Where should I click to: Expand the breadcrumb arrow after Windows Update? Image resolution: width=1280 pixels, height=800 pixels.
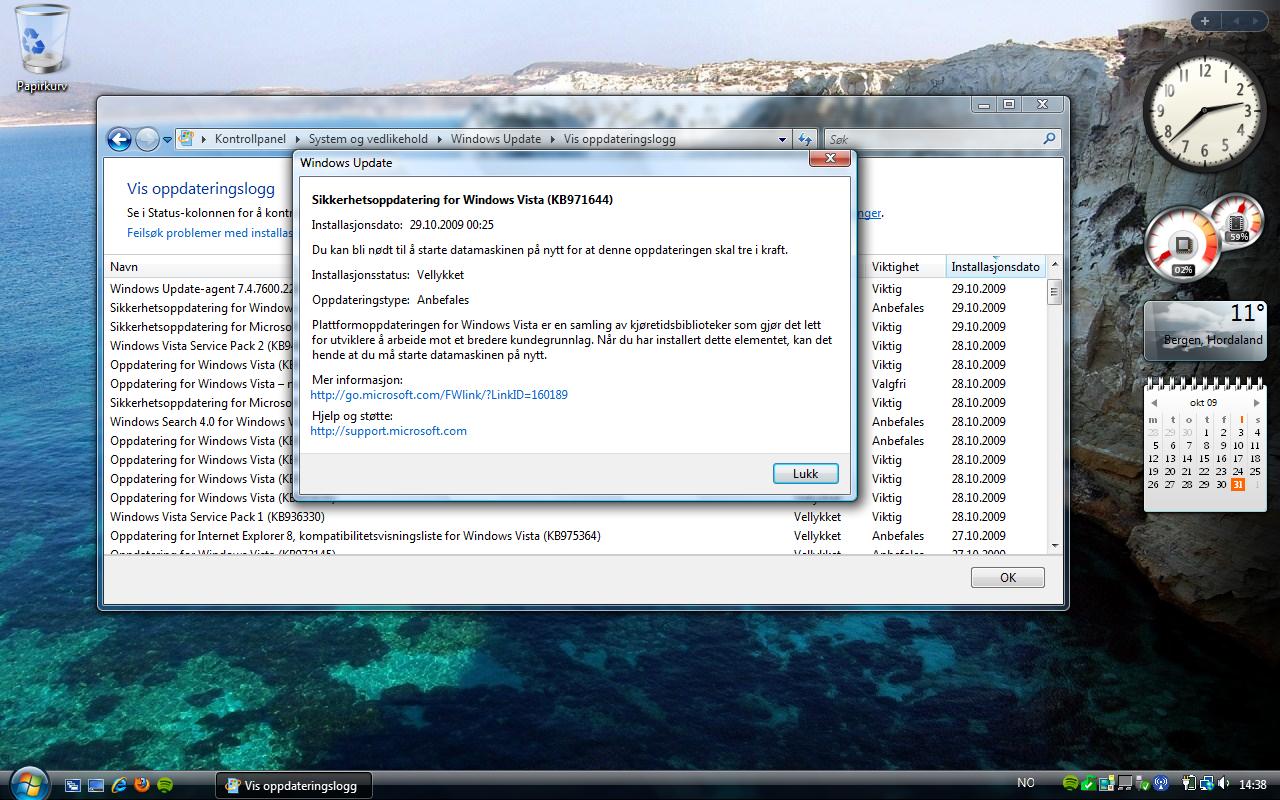pos(552,139)
